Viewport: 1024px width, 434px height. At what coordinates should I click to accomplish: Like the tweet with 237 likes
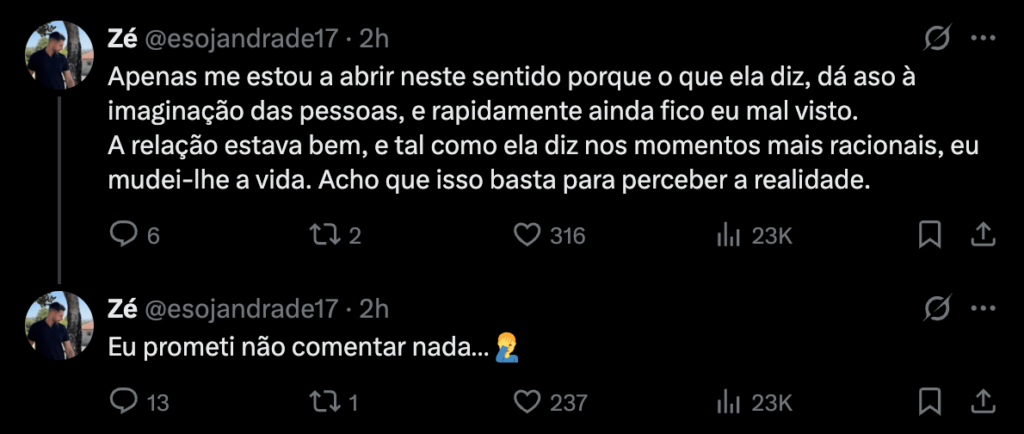coord(527,402)
